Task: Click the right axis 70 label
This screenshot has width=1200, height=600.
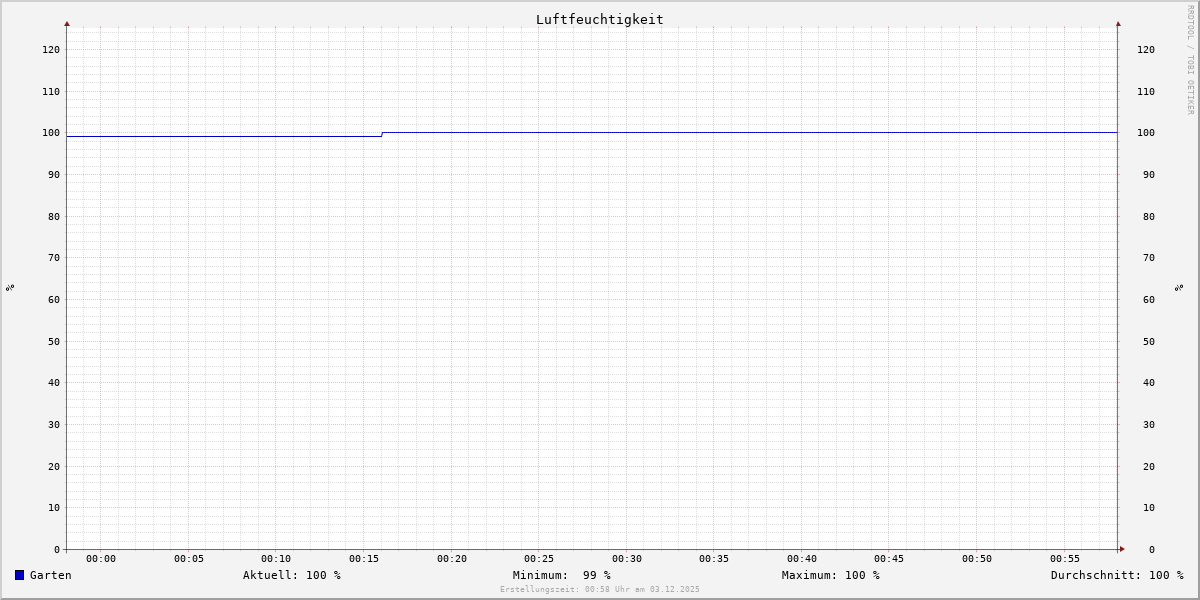Action: (1148, 258)
